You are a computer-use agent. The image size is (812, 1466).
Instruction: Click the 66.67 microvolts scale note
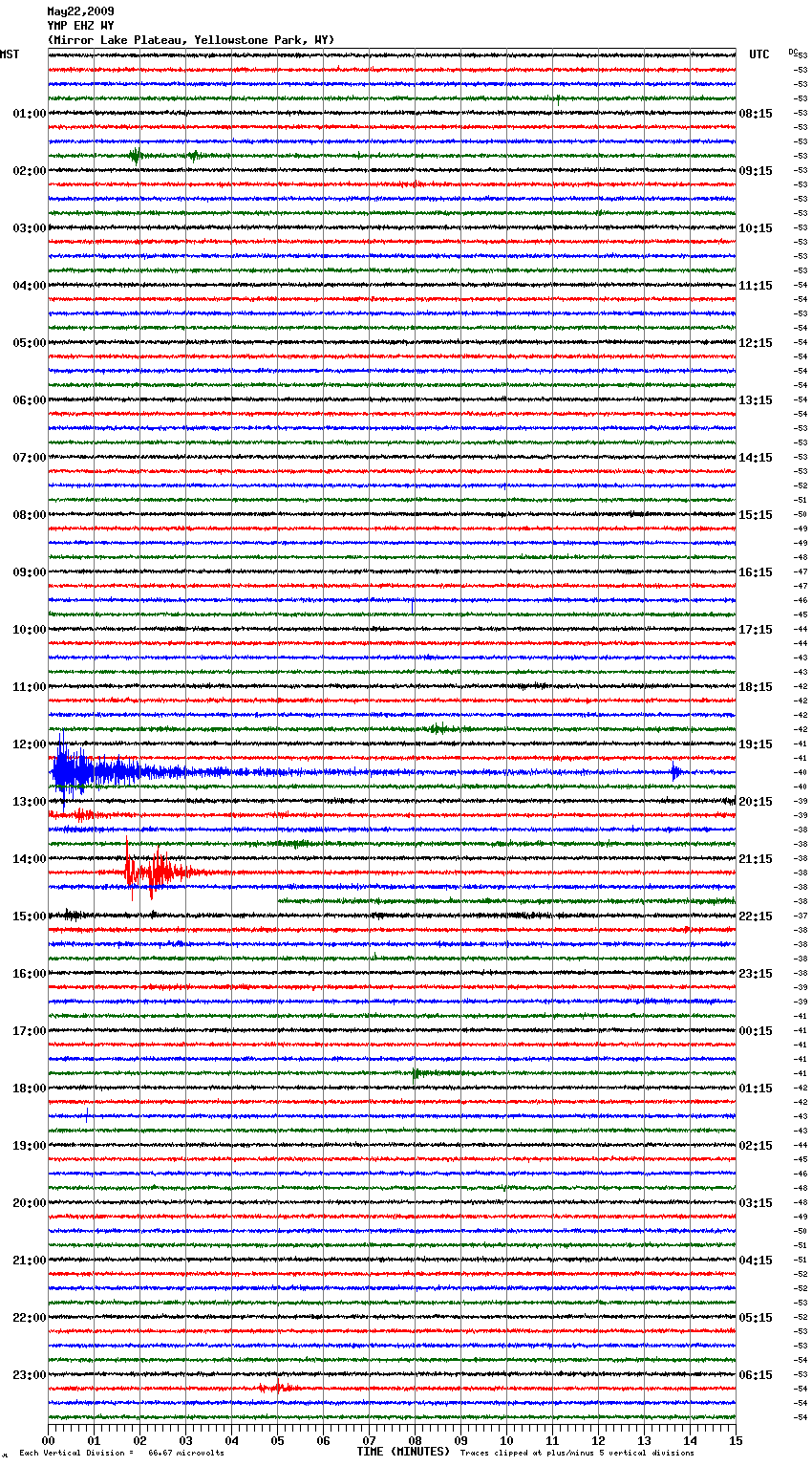coord(121,1453)
